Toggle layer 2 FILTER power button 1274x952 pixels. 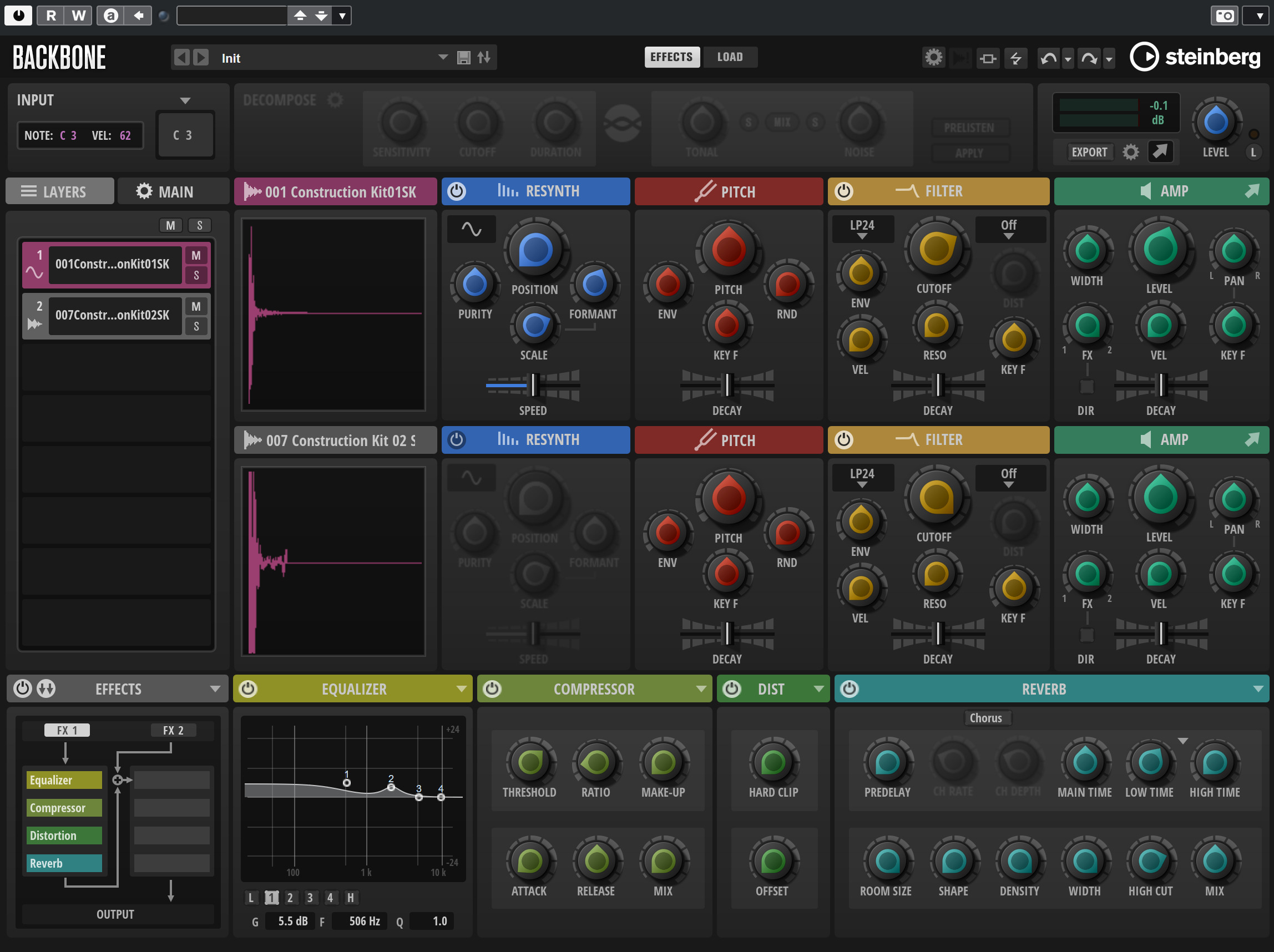pyautogui.click(x=844, y=440)
